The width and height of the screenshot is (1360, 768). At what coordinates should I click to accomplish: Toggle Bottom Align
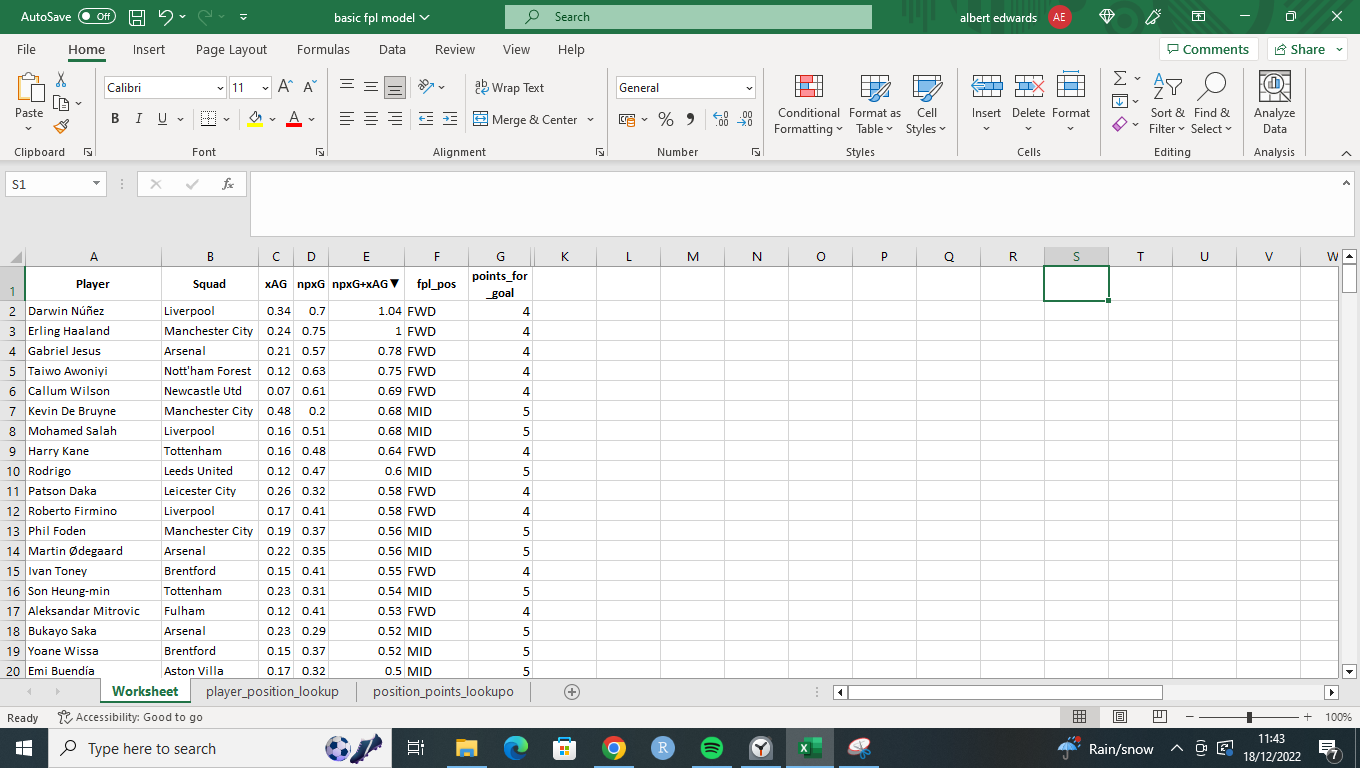coord(395,87)
